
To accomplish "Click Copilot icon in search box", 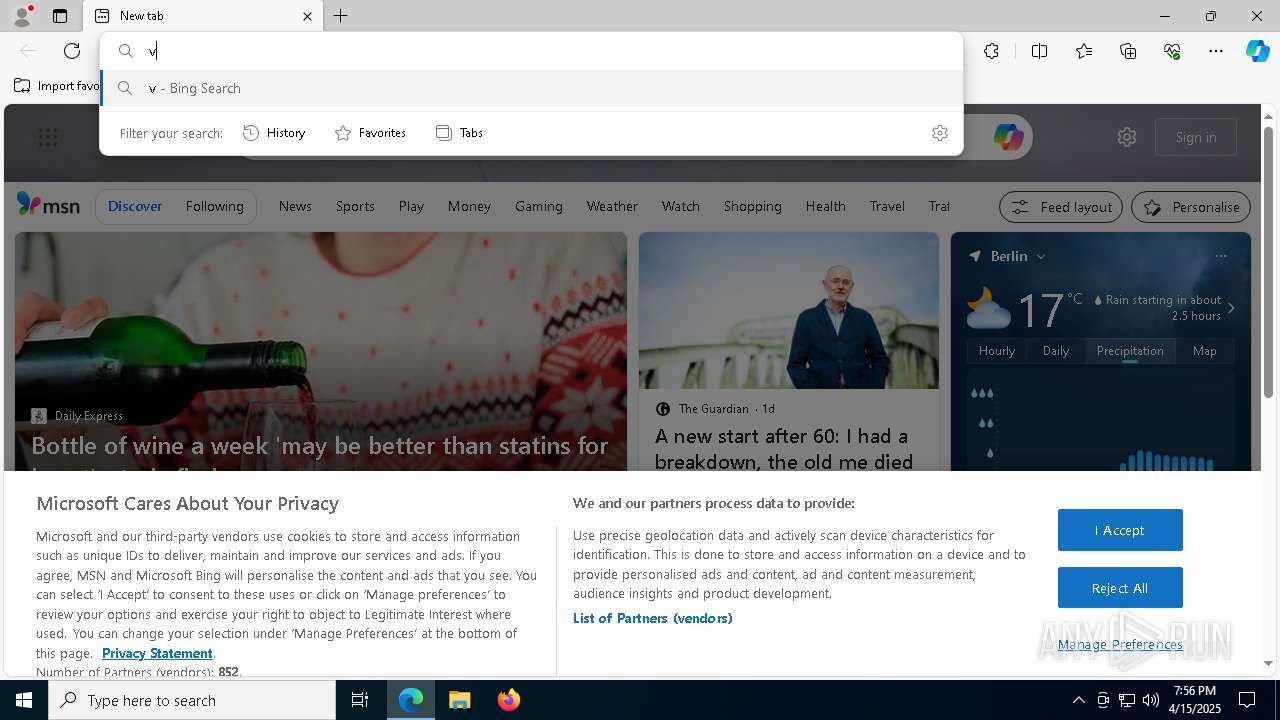I will coord(1008,137).
